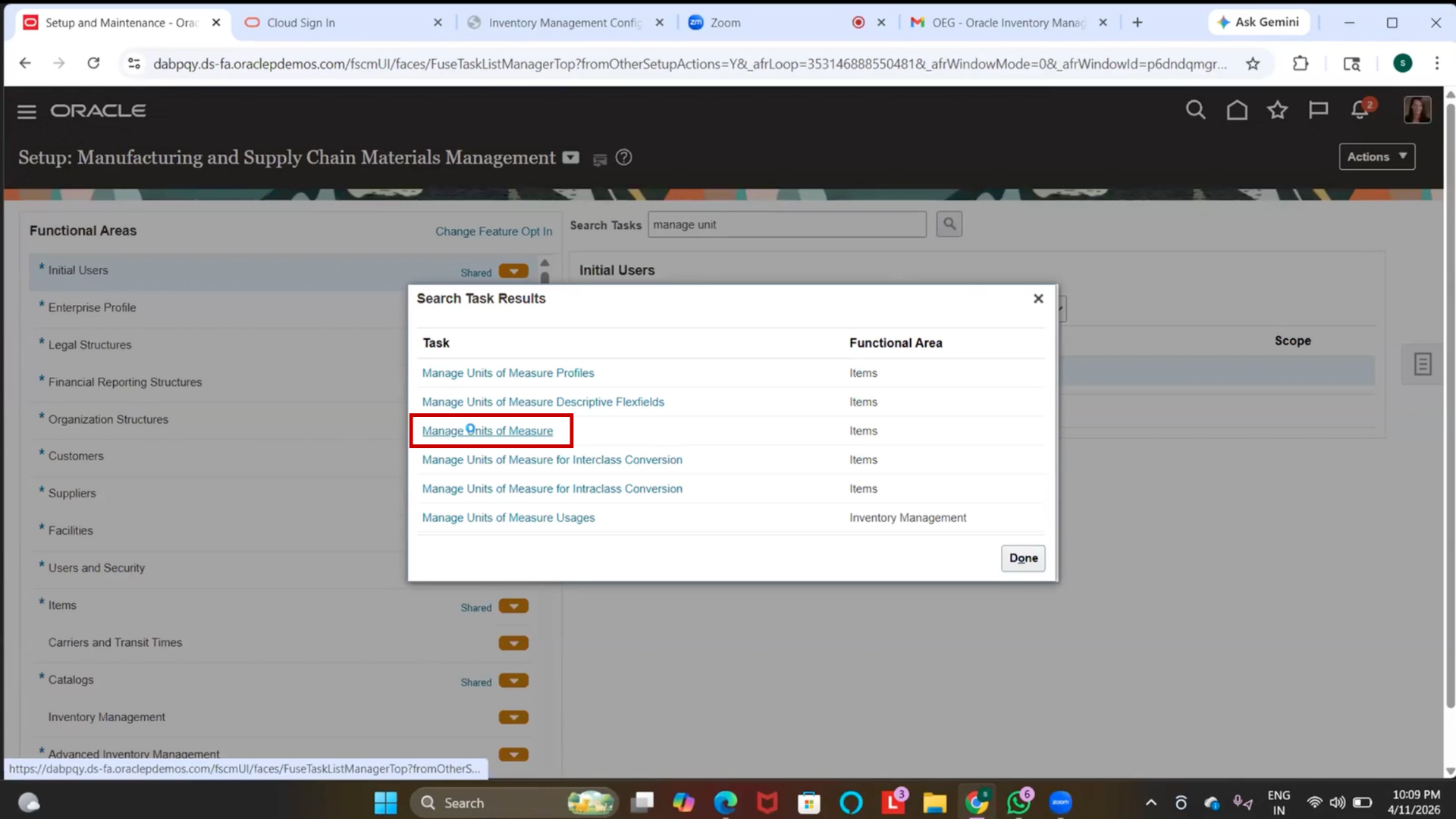Expand Items row dropdown arrow
Screen dimensions: 1456x819
(513, 607)
